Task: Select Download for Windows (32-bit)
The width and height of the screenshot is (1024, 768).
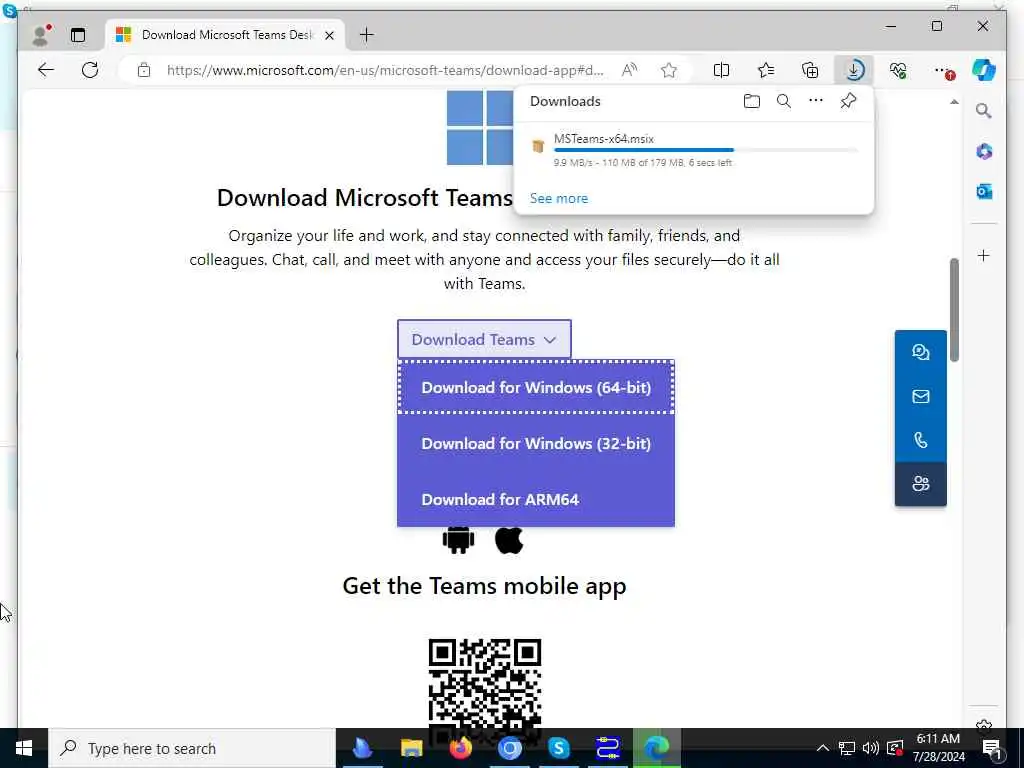Action: [536, 443]
